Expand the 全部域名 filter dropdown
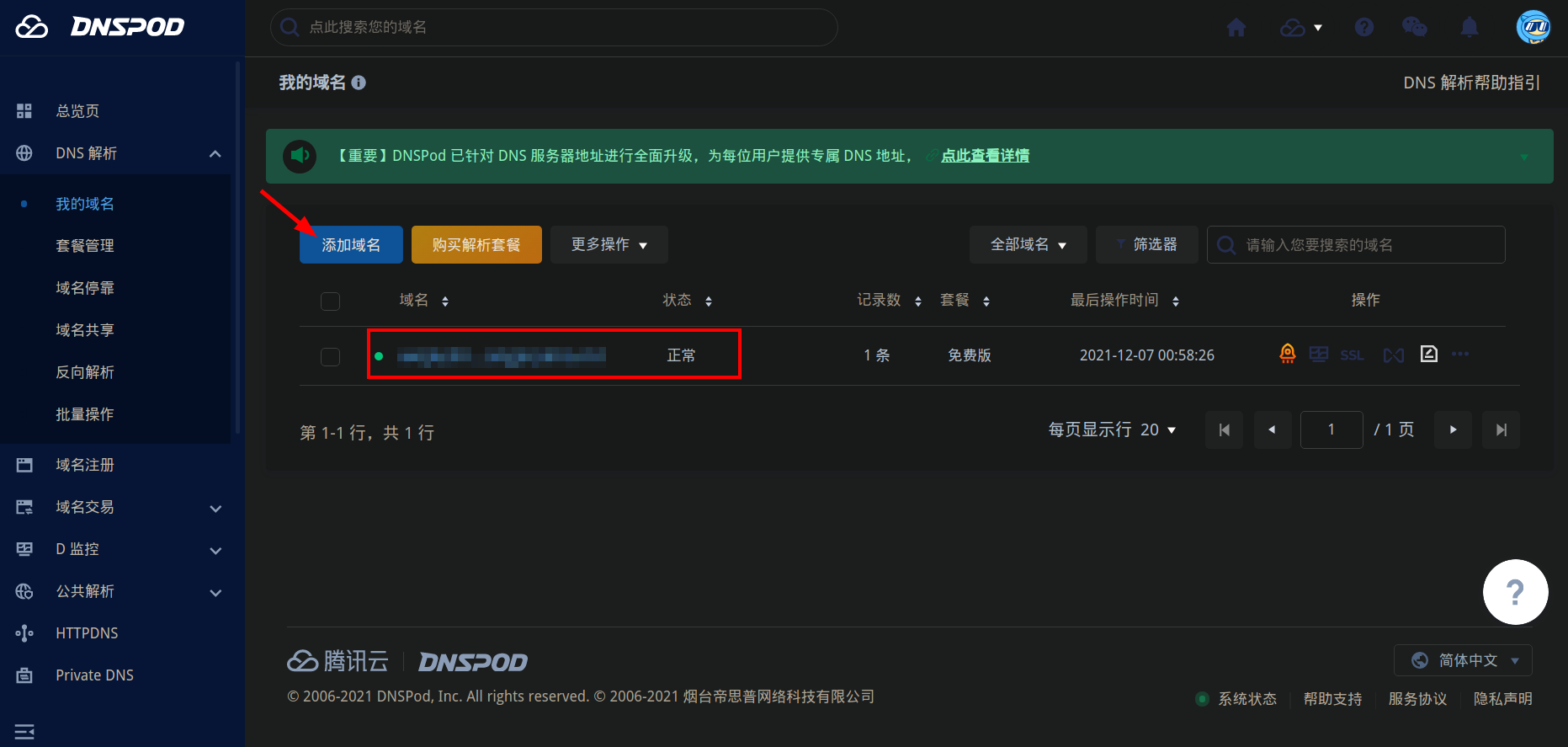 coord(1028,245)
